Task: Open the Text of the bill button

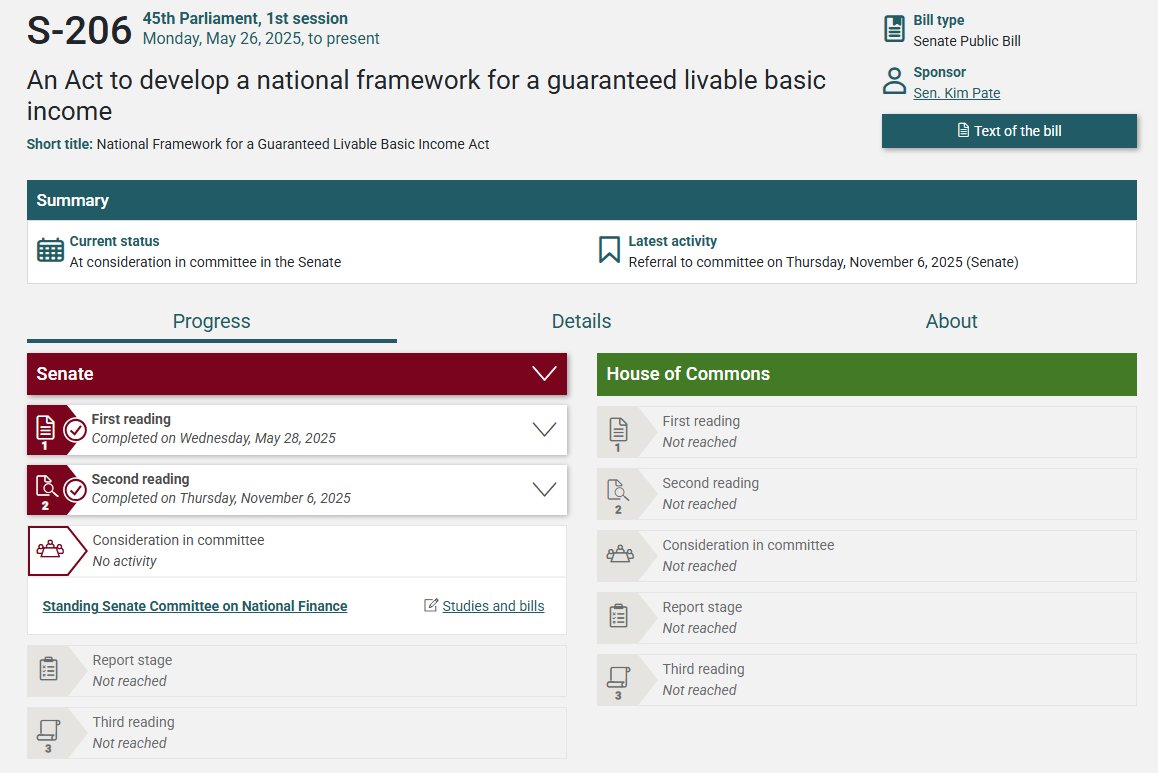Action: click(x=1009, y=131)
